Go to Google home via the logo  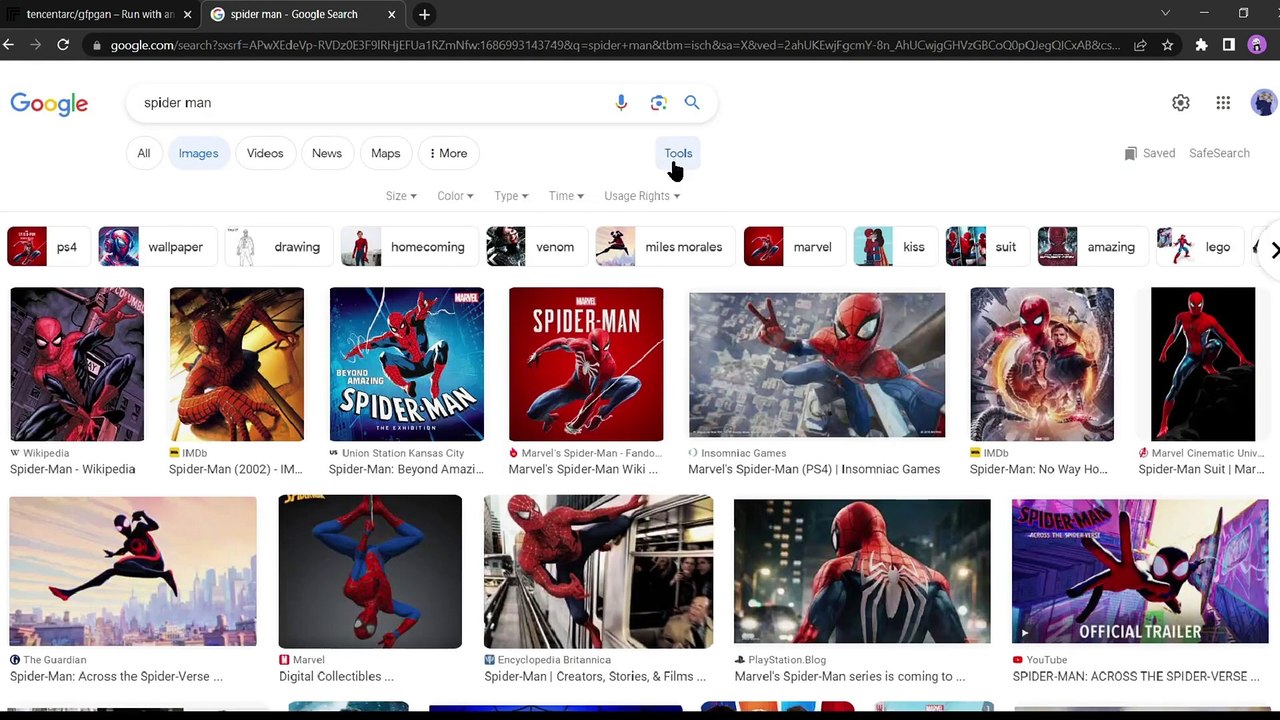(49, 104)
